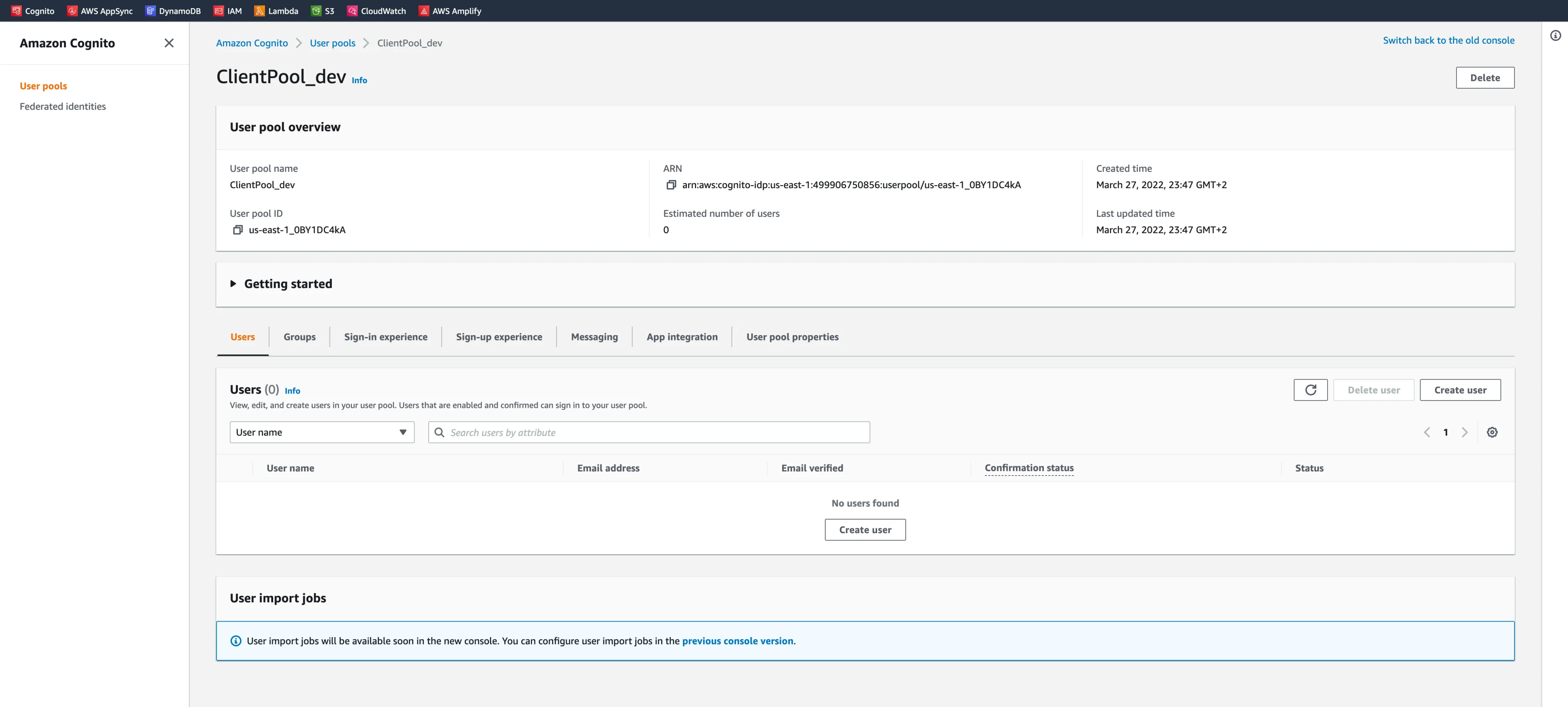Open the Lambda shortcut icon
Screen dimensions: 1568x707
259,11
